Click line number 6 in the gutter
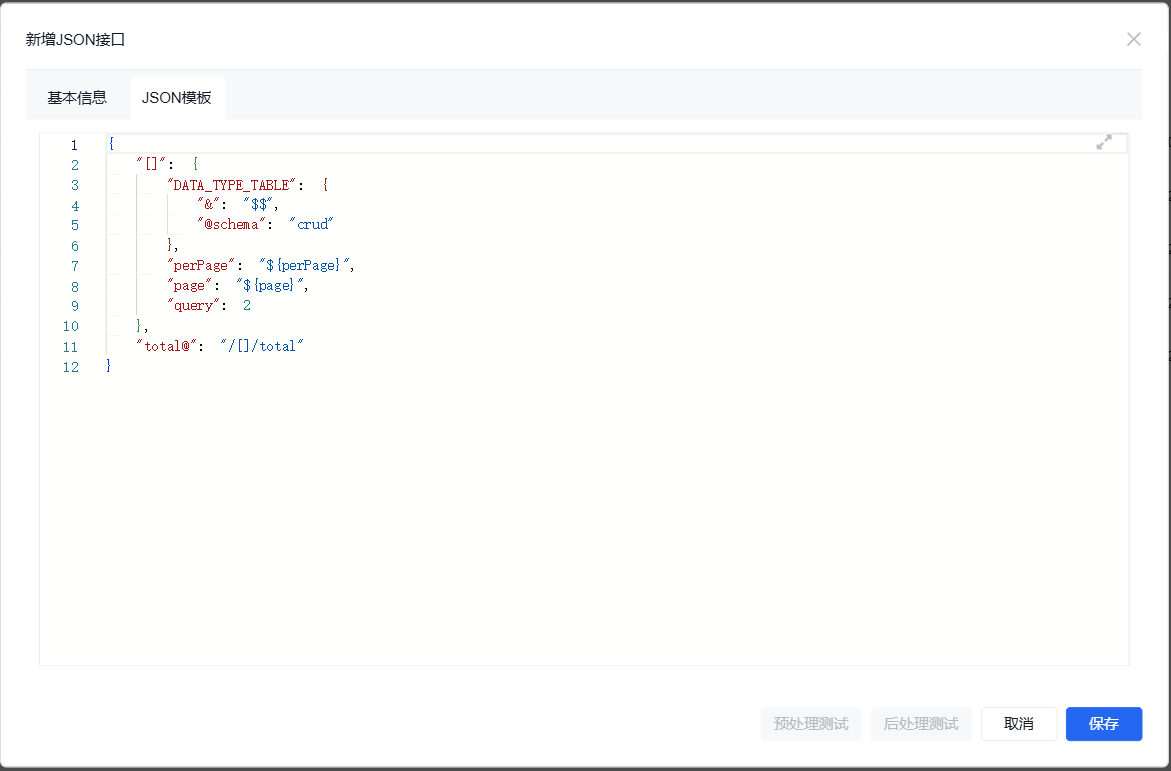Image resolution: width=1171 pixels, height=771 pixels. pyautogui.click(x=75, y=246)
